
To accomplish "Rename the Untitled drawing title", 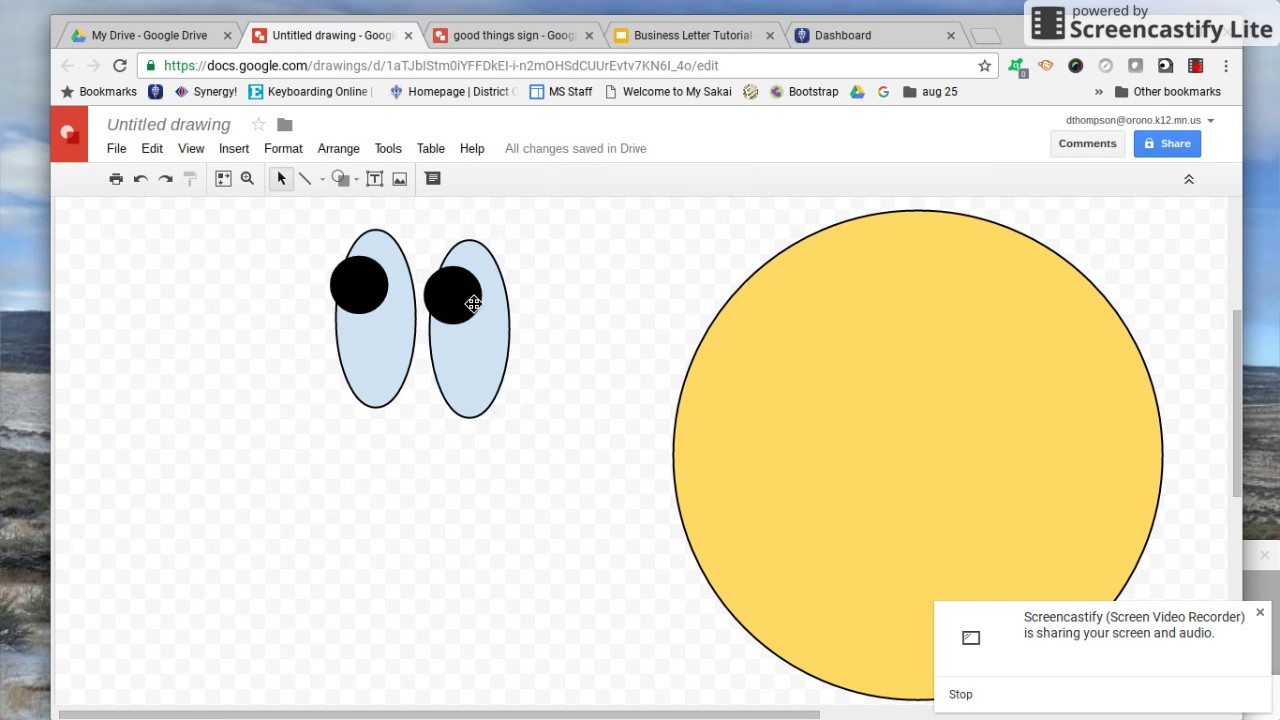I will click(168, 124).
